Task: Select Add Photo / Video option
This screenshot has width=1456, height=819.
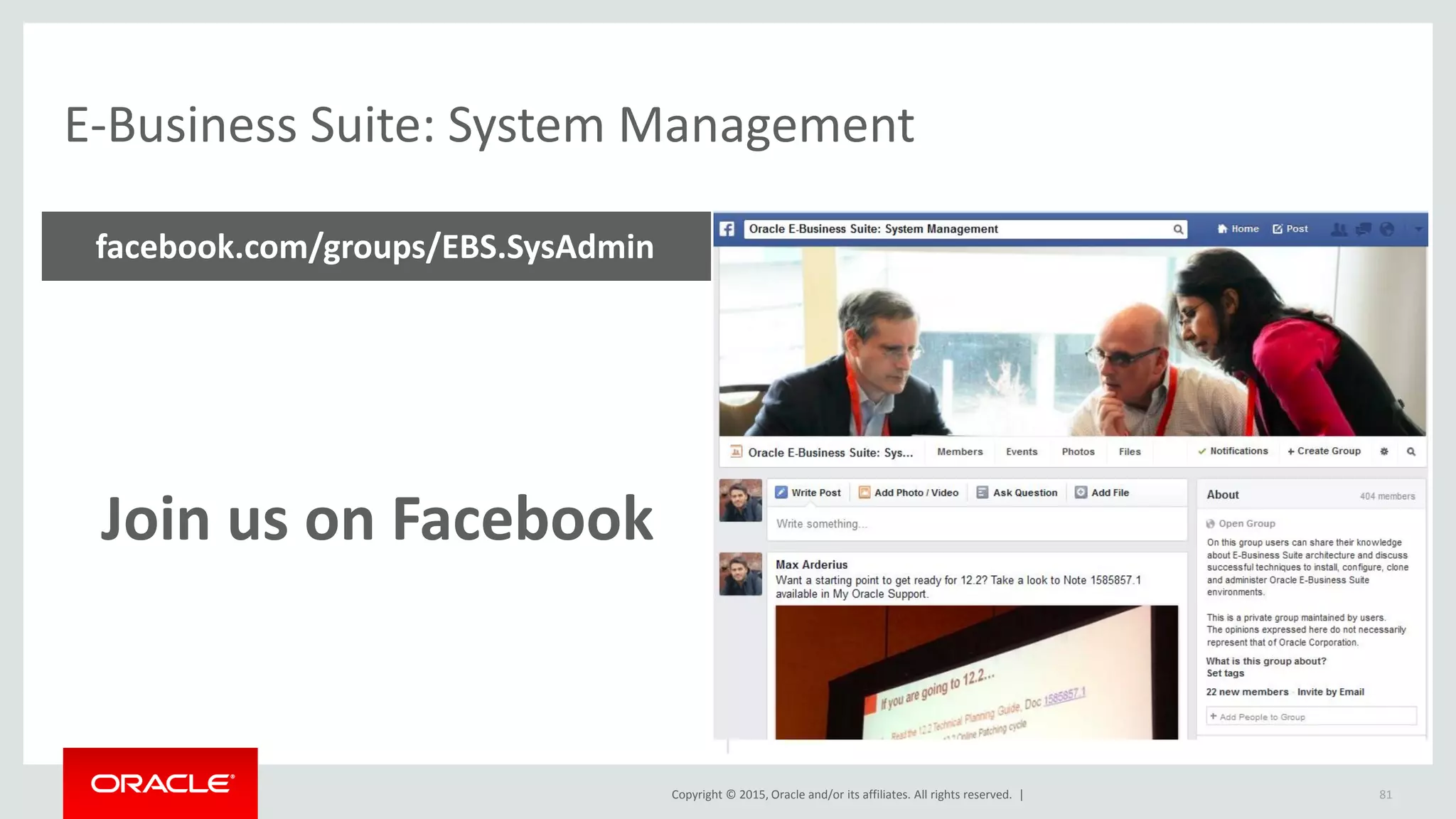Action: tap(909, 493)
